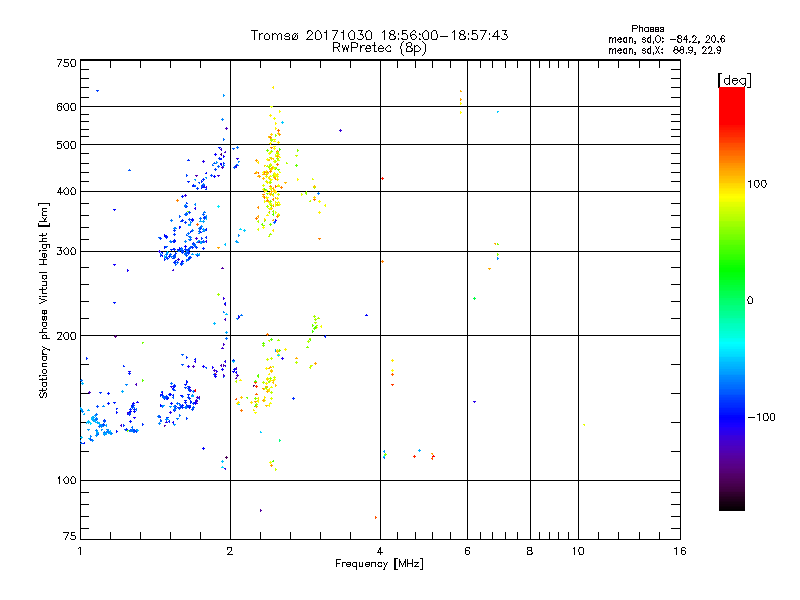
Task: Click the "10" frequency axis tick label
Action: [578, 551]
